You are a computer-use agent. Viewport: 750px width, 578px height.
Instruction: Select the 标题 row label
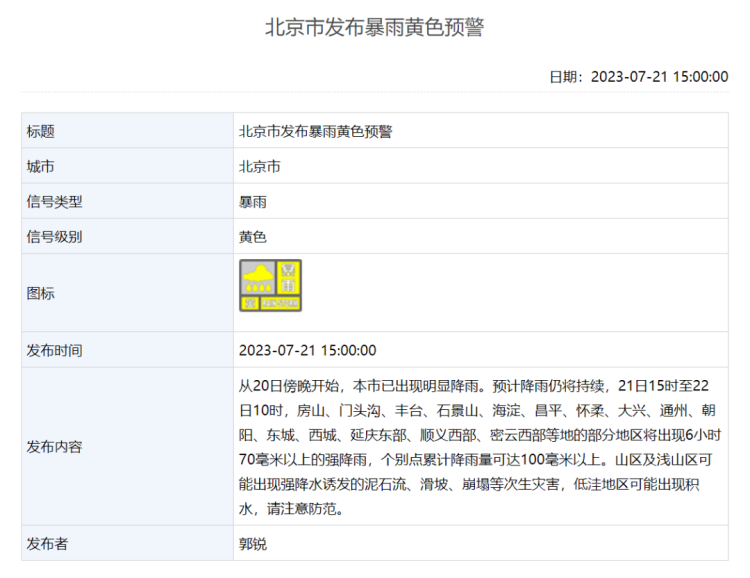pos(41,131)
